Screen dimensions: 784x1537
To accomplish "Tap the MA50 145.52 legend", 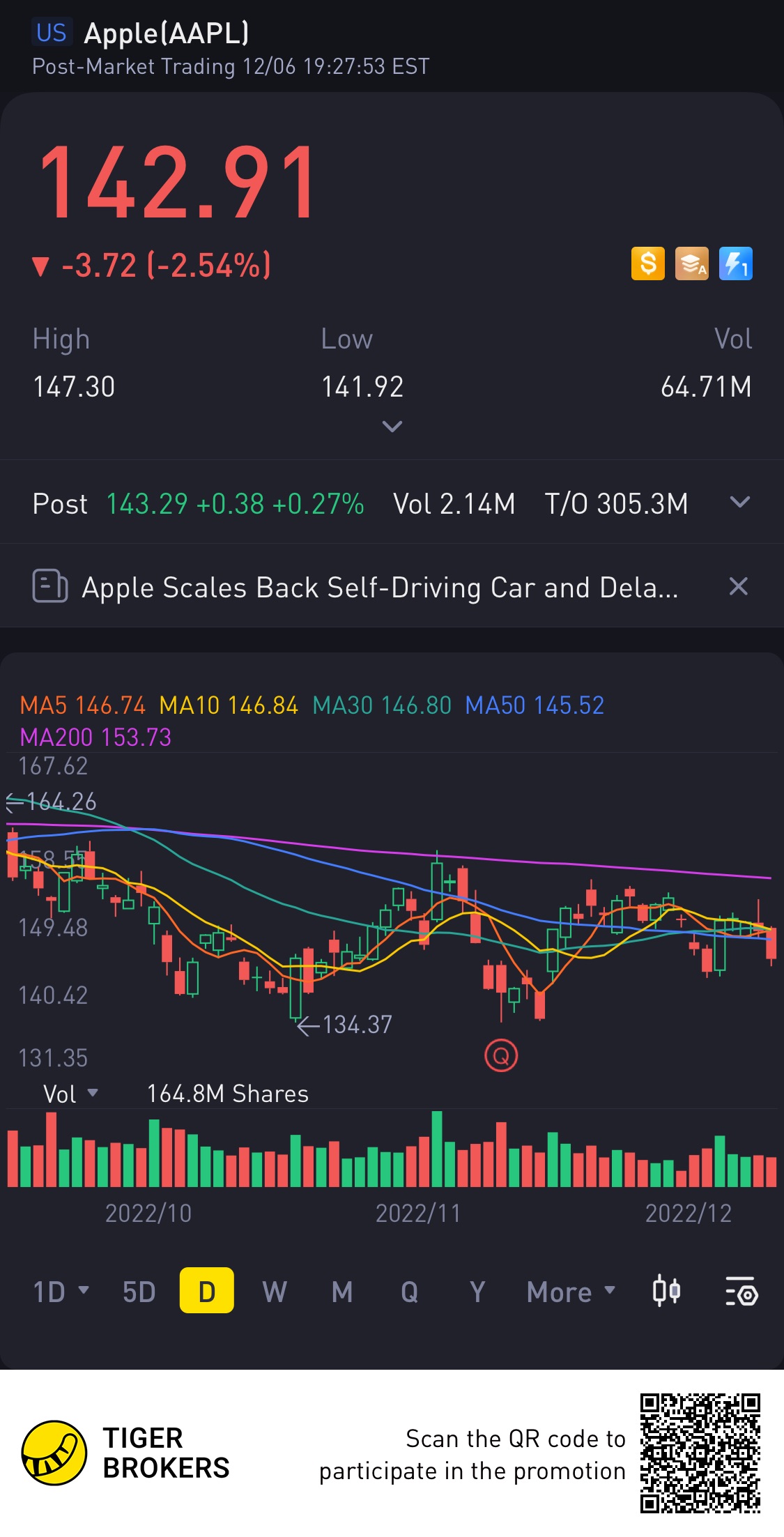I will tap(535, 705).
